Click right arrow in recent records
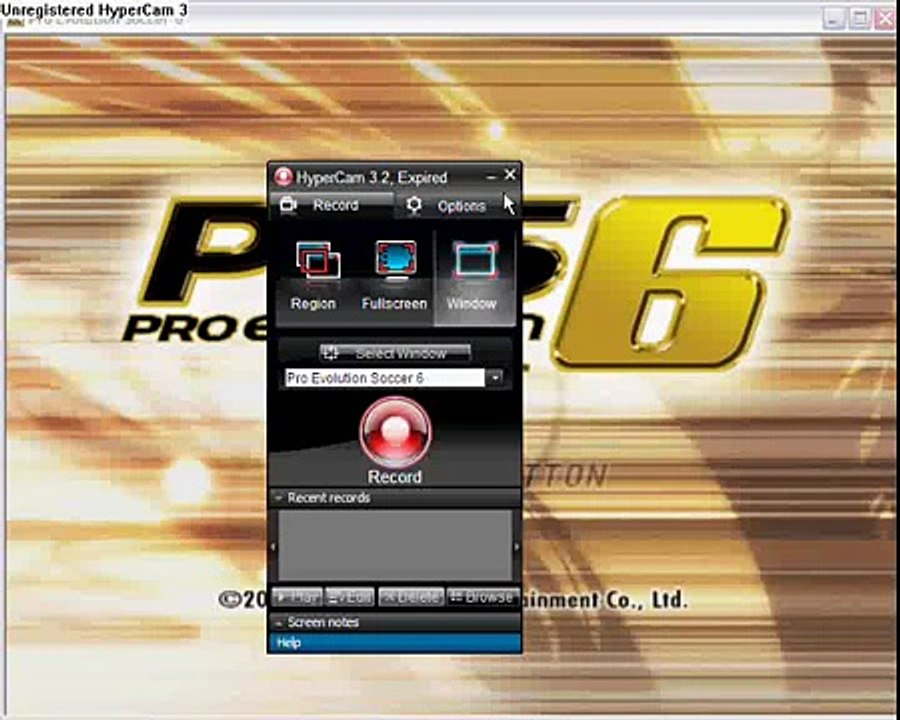Image resolution: width=900 pixels, height=720 pixels. (517, 546)
